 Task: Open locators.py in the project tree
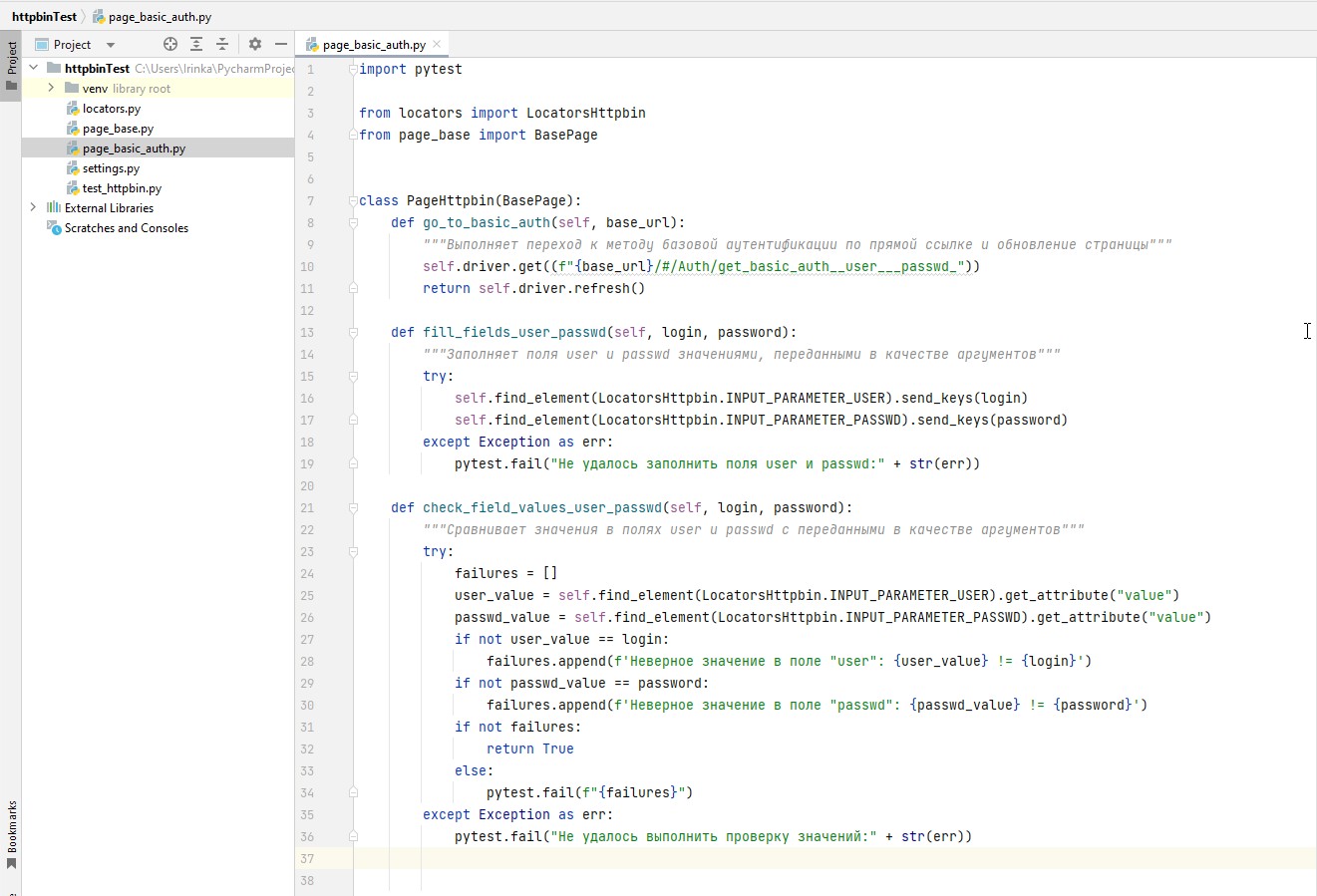click(111, 109)
